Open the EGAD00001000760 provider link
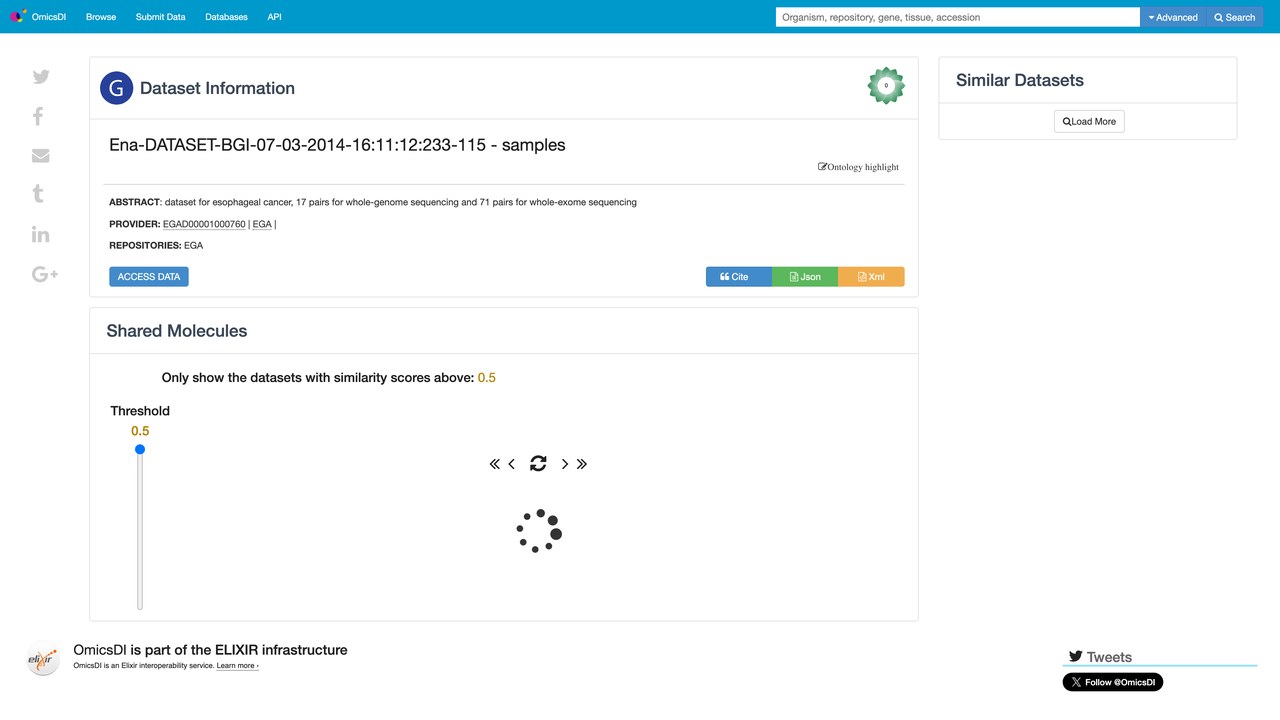Image resolution: width=1280 pixels, height=720 pixels. point(204,224)
